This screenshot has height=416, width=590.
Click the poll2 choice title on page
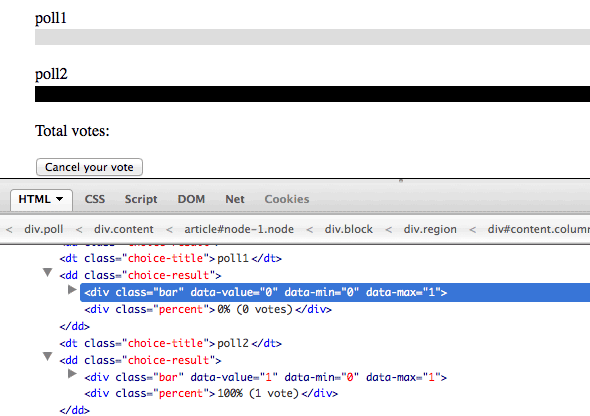click(51, 74)
